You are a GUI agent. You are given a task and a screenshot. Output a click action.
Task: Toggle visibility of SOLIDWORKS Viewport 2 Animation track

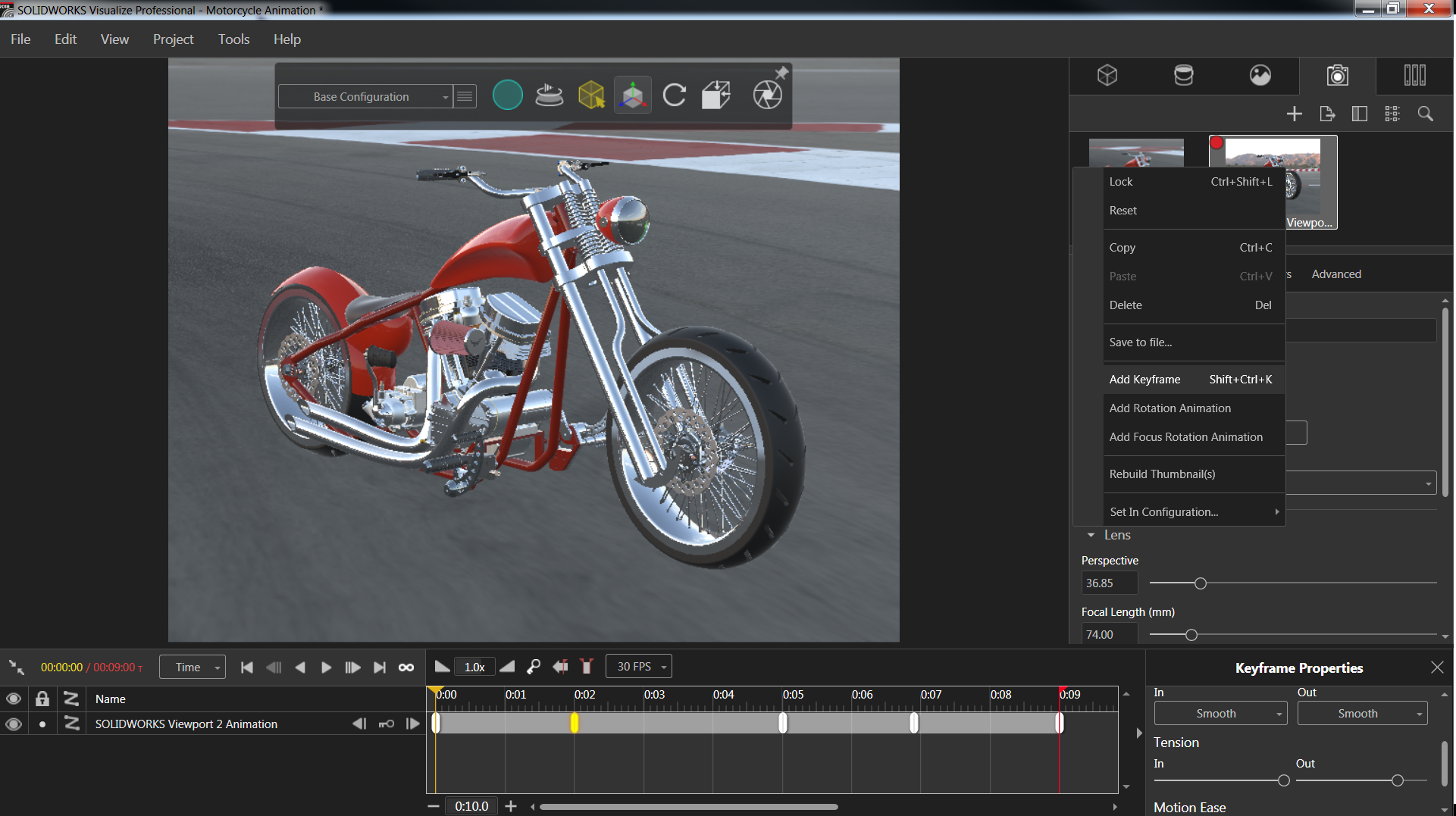pyautogui.click(x=13, y=724)
